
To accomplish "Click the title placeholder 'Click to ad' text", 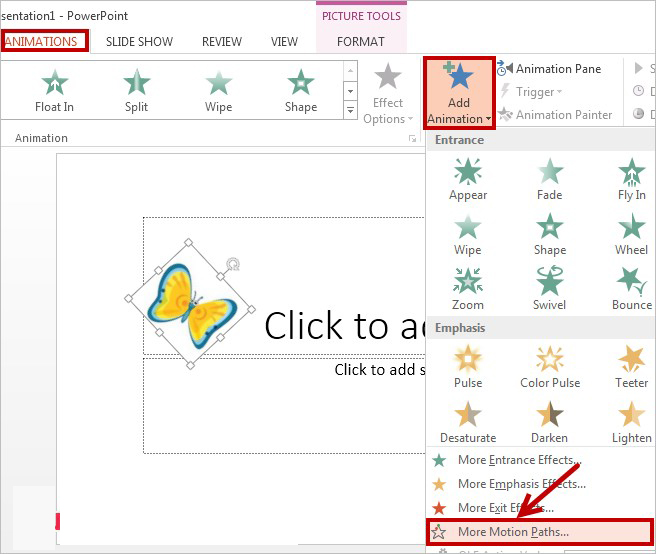I will (x=345, y=326).
